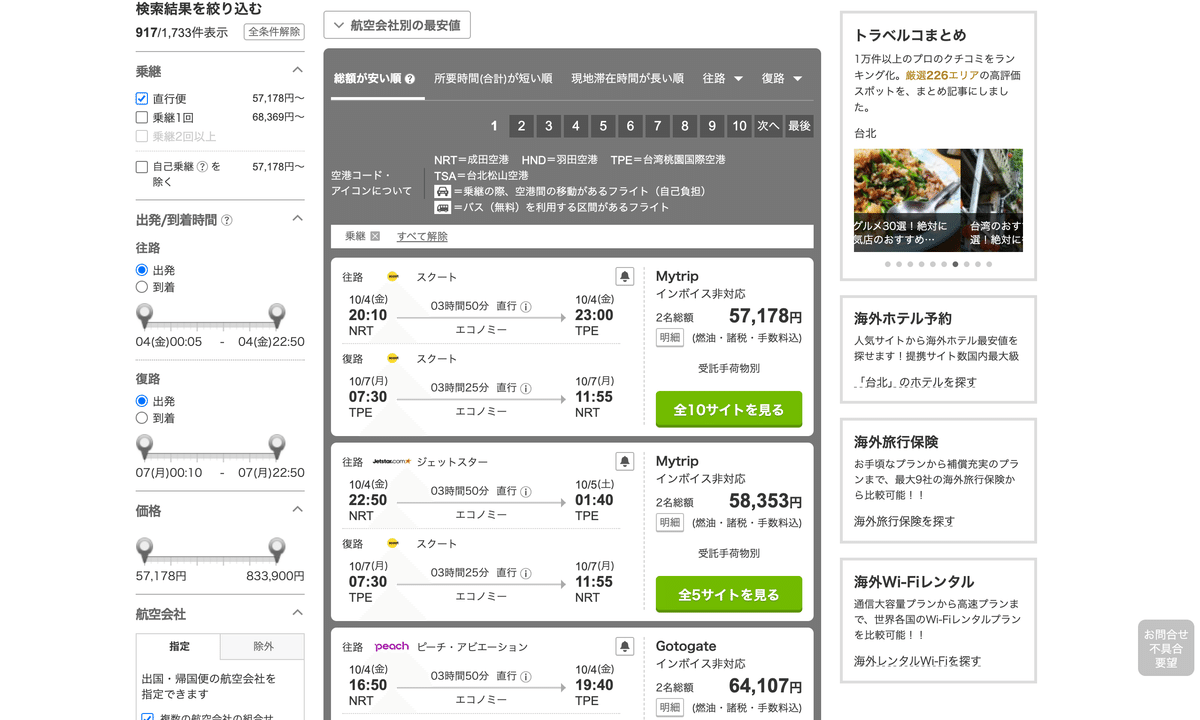Select 往路 出発 radio button
This screenshot has width=1200, height=720.
coord(142,270)
